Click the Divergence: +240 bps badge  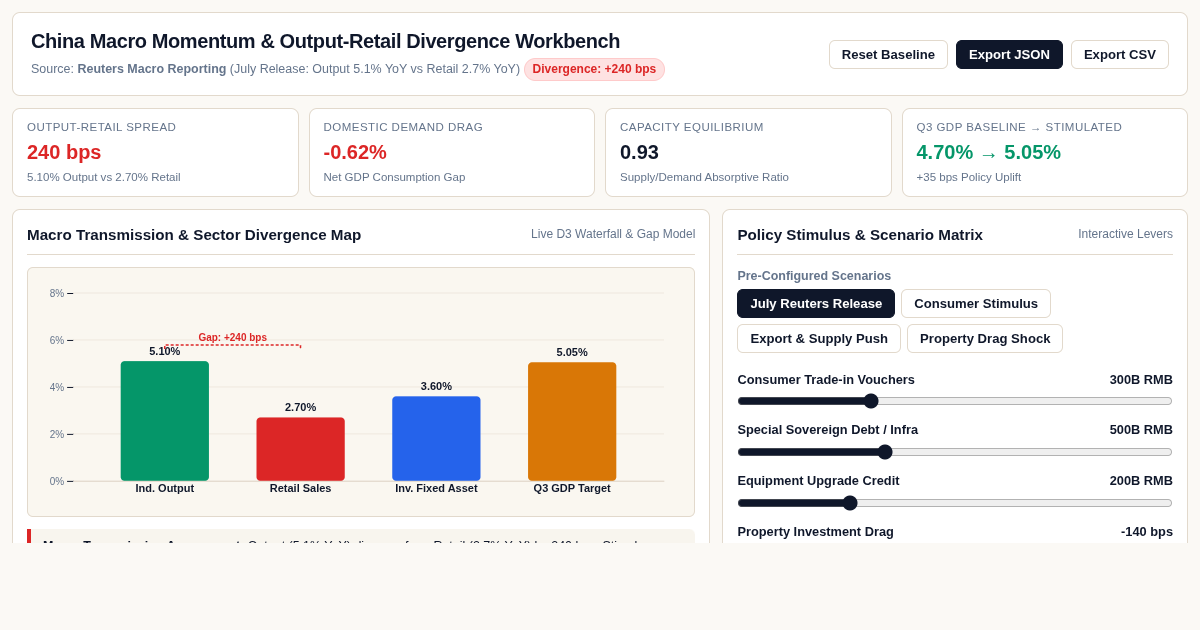coord(594,69)
